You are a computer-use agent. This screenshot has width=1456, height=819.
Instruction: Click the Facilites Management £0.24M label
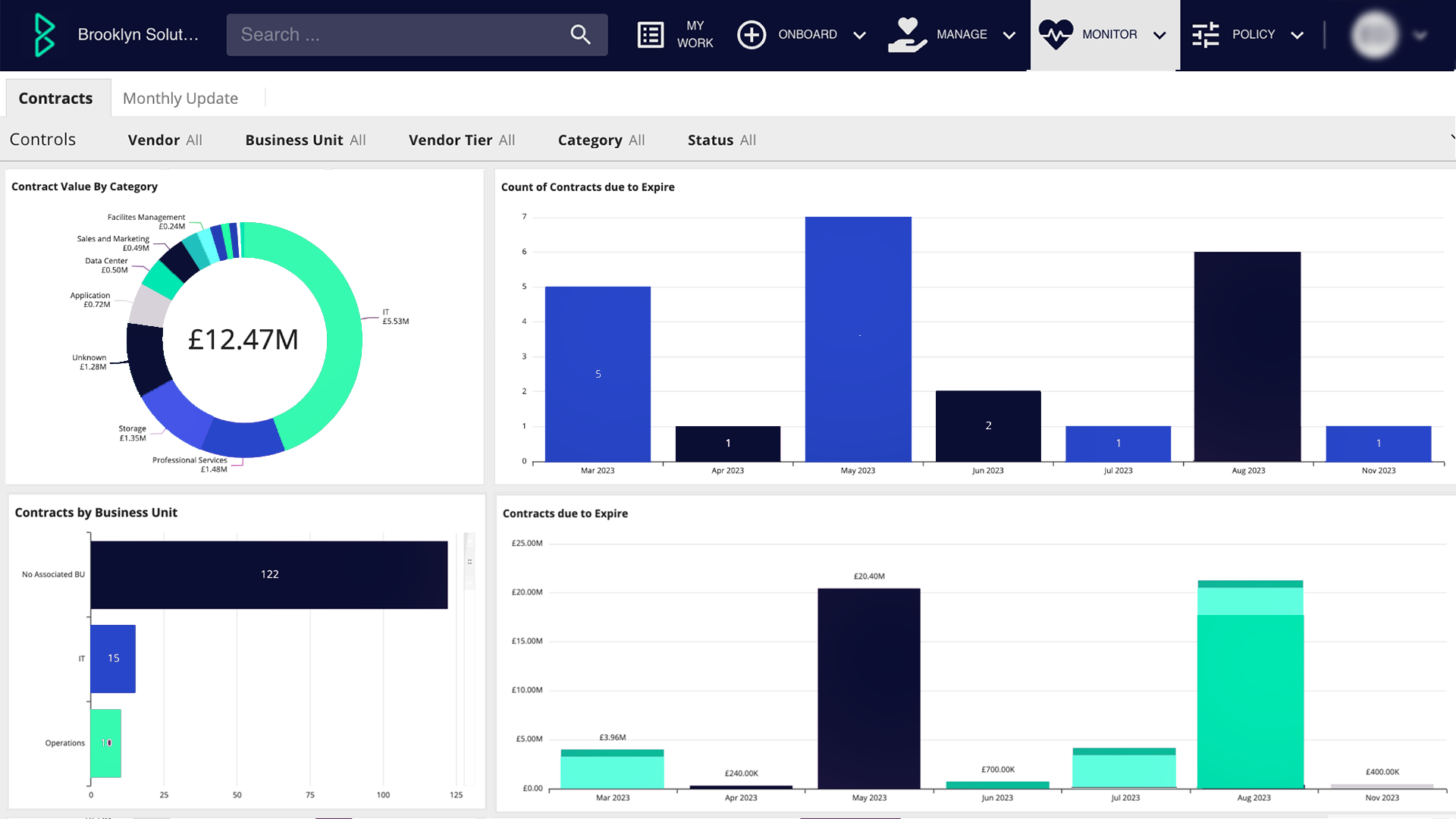[146, 221]
